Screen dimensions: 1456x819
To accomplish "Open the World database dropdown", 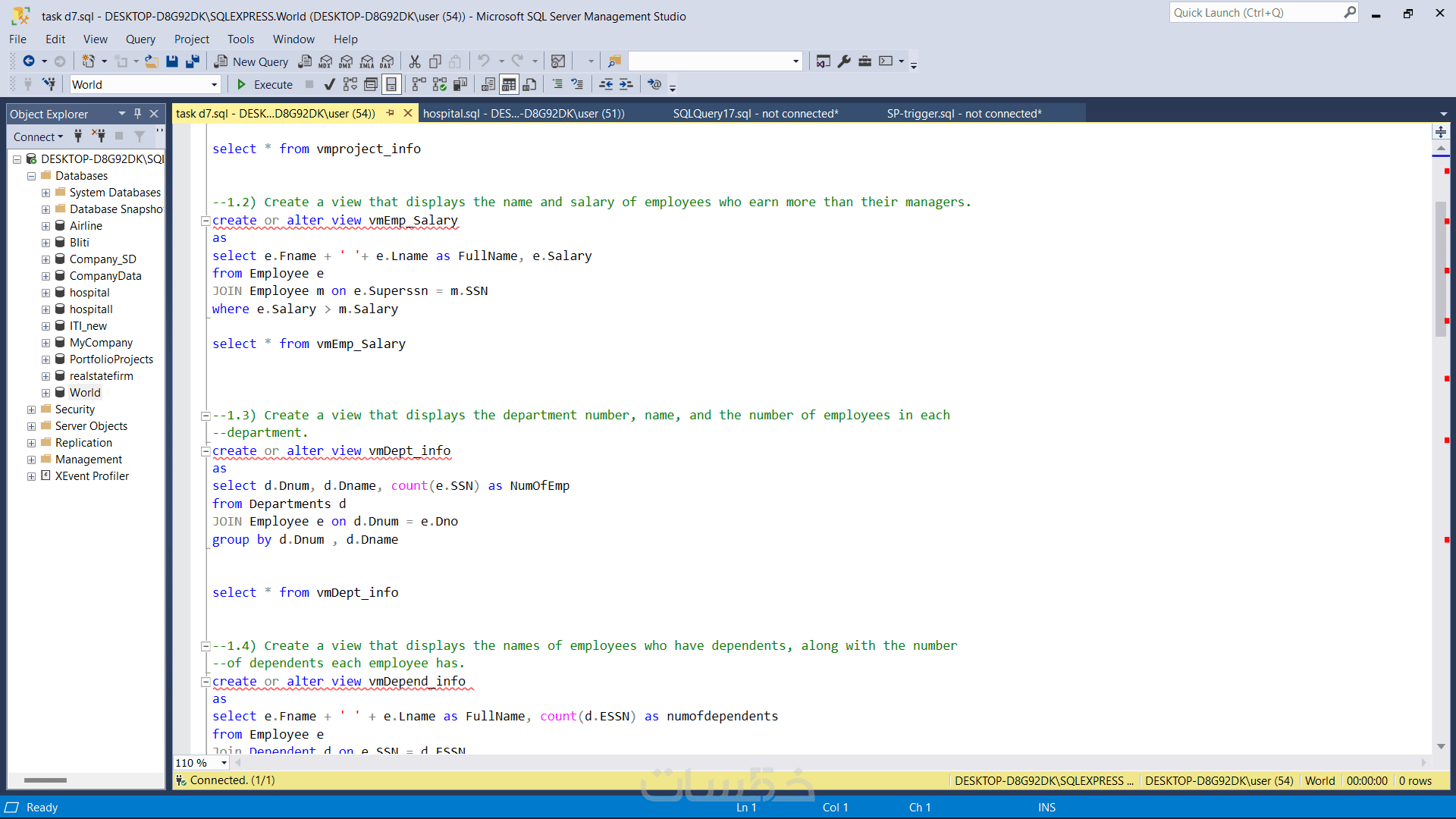I will point(214,84).
